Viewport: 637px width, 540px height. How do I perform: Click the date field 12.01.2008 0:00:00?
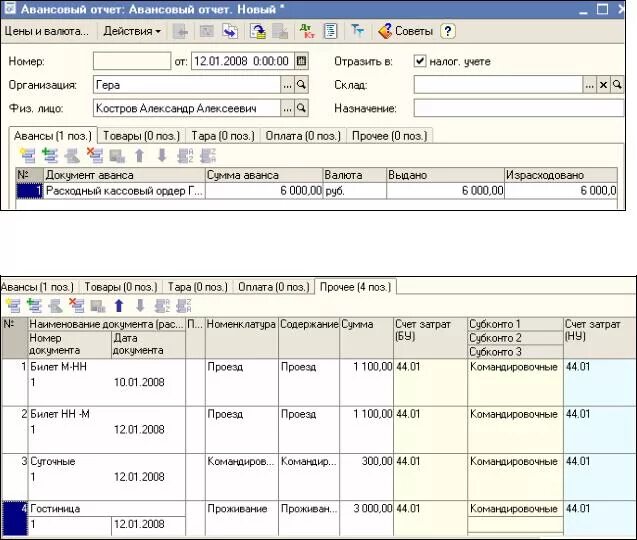(x=243, y=61)
